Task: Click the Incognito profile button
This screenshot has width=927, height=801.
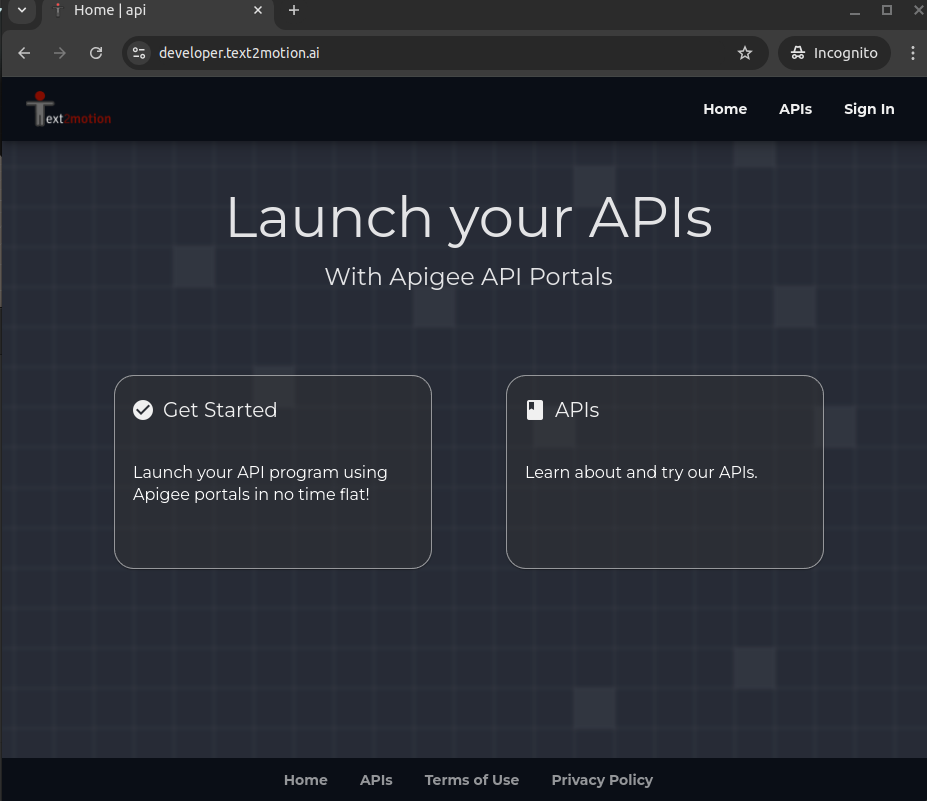Action: click(833, 53)
